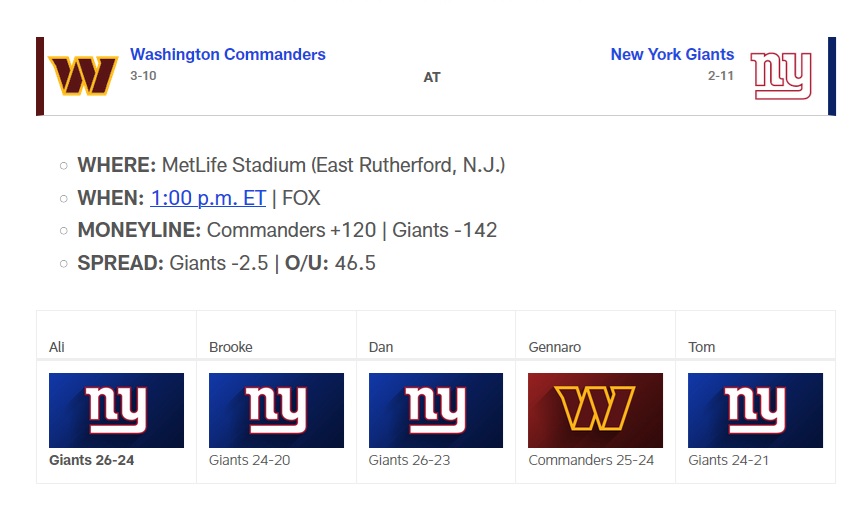Image resolution: width=864 pixels, height=514 pixels.
Task: Click the Giants 2-11 record text
Action: [721, 75]
